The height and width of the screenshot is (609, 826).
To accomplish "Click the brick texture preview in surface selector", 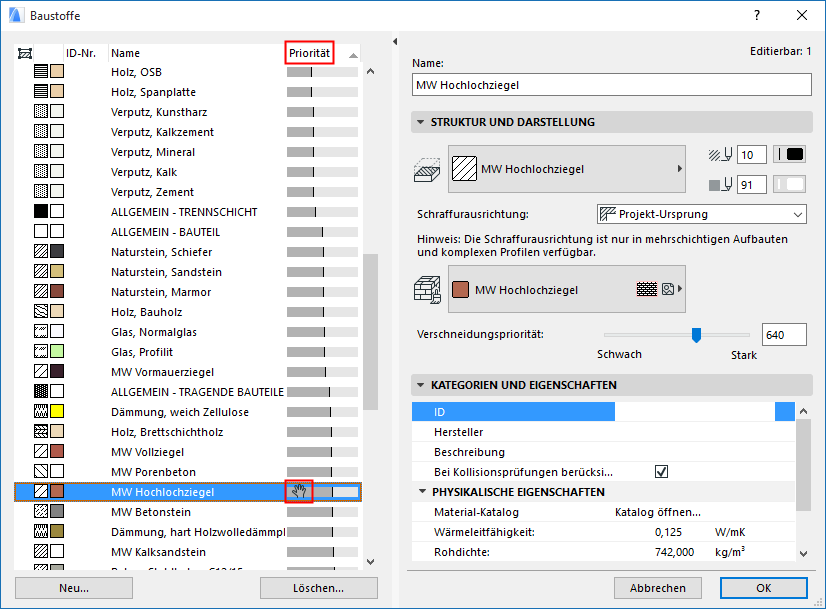I will pyautogui.click(x=647, y=289).
